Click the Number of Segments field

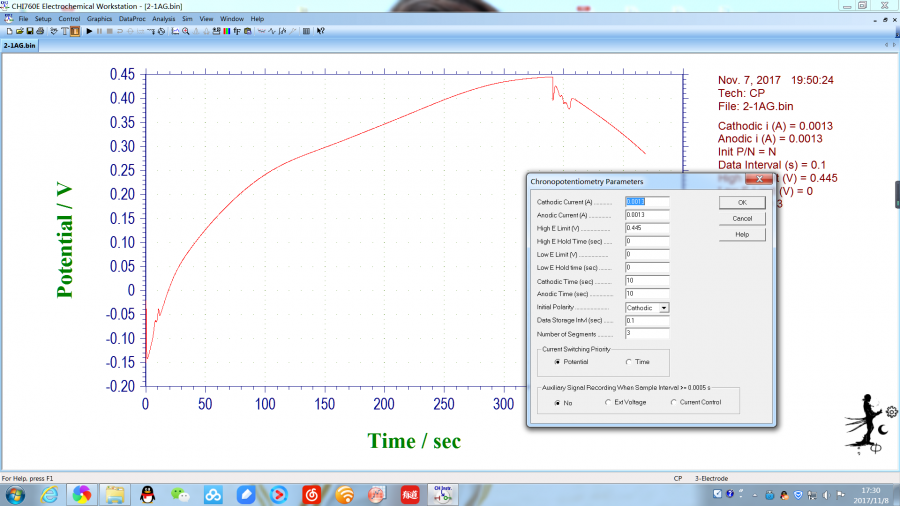point(647,333)
